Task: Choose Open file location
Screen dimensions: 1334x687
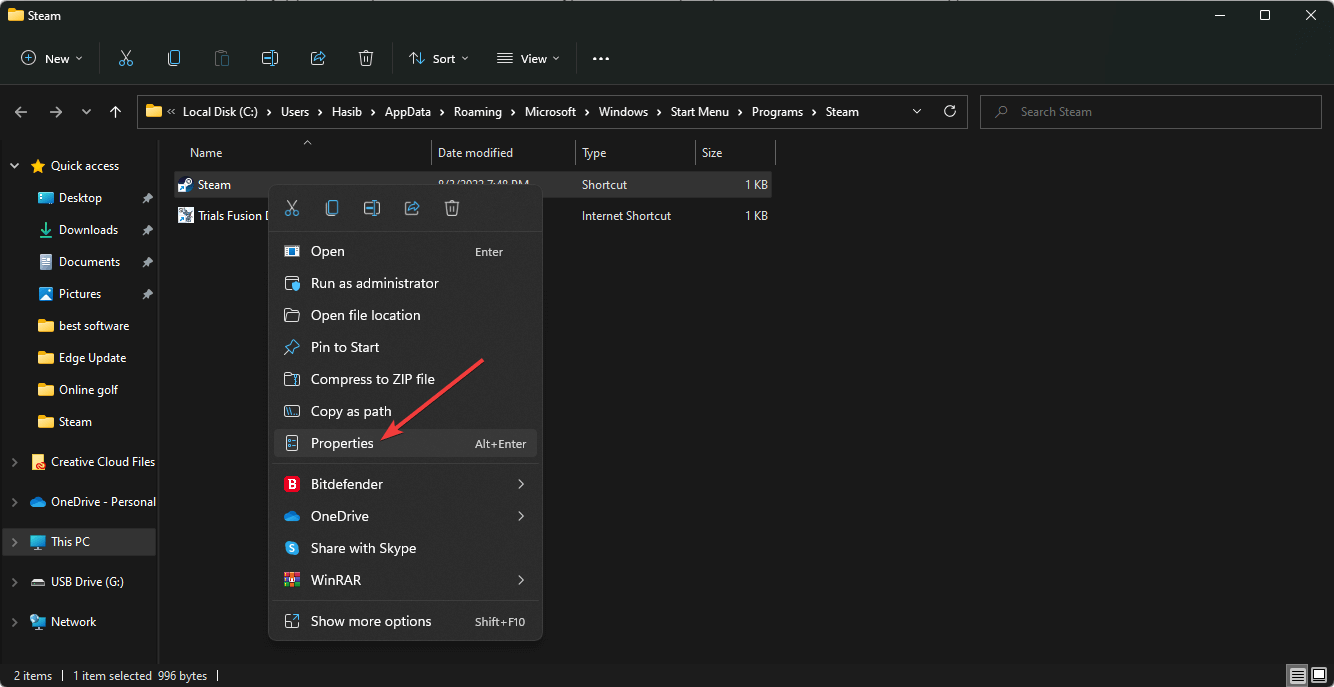Action: [406, 315]
